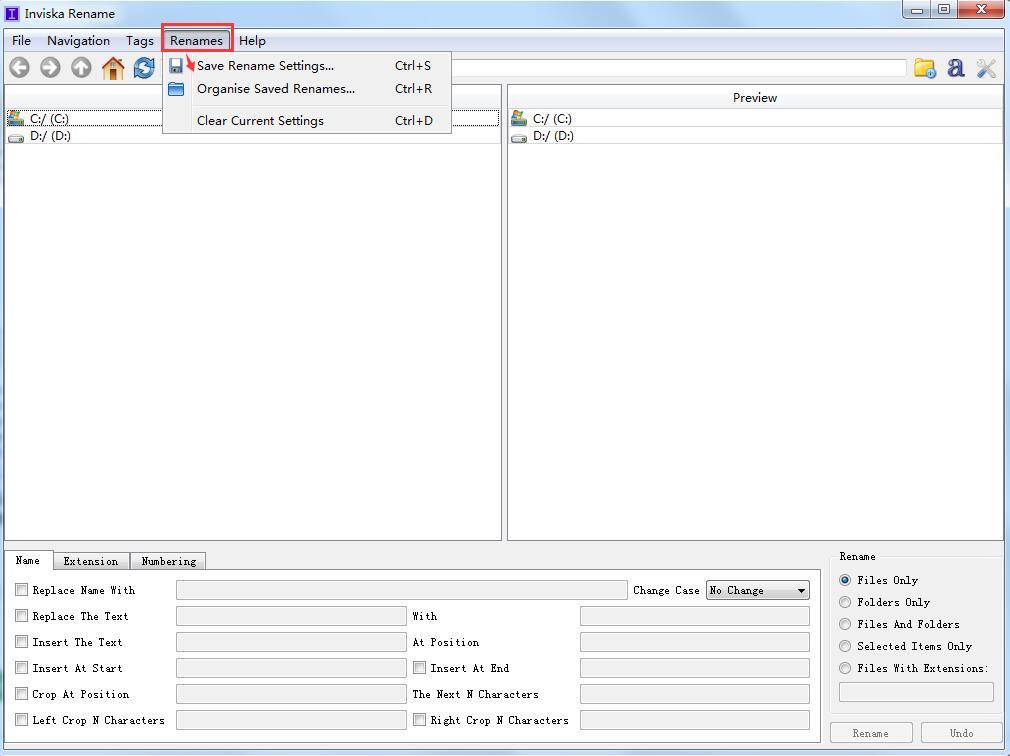Click the path address bar field
1010x756 pixels.
(x=679, y=68)
